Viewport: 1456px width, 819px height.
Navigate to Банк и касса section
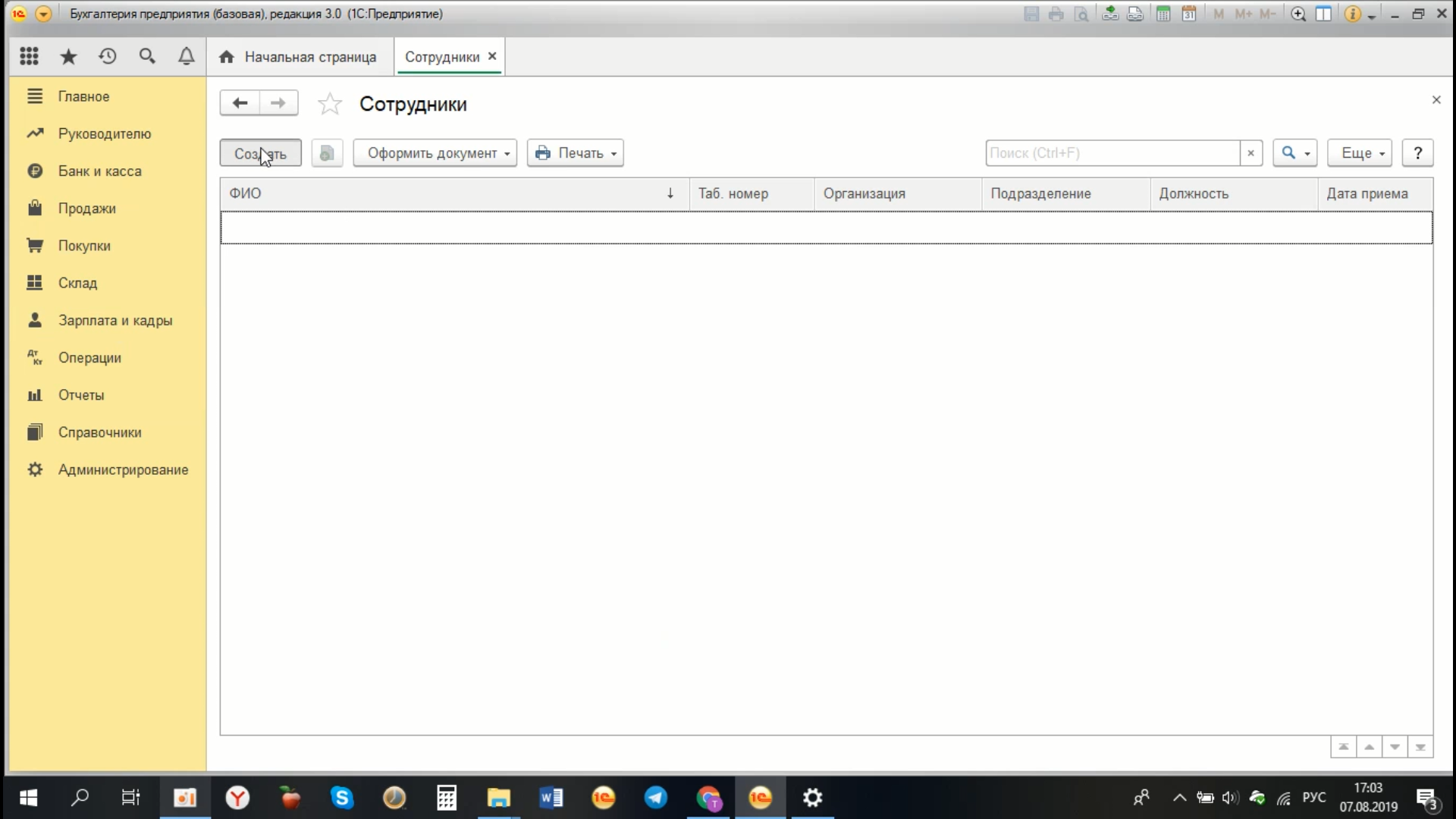(100, 171)
